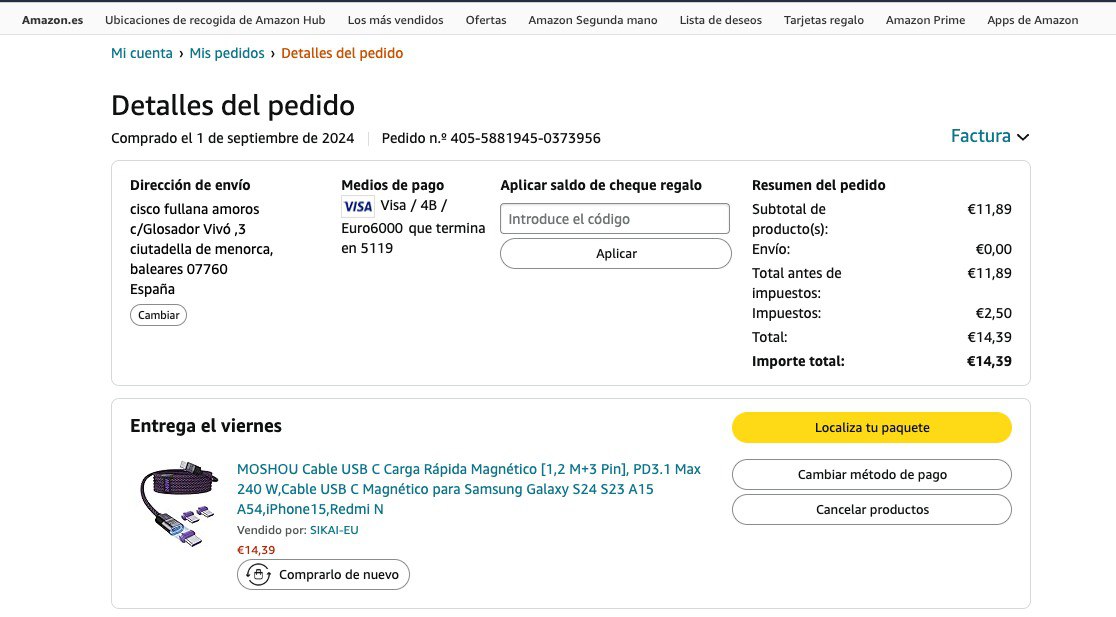Open Amazon.es home menu item

53,20
